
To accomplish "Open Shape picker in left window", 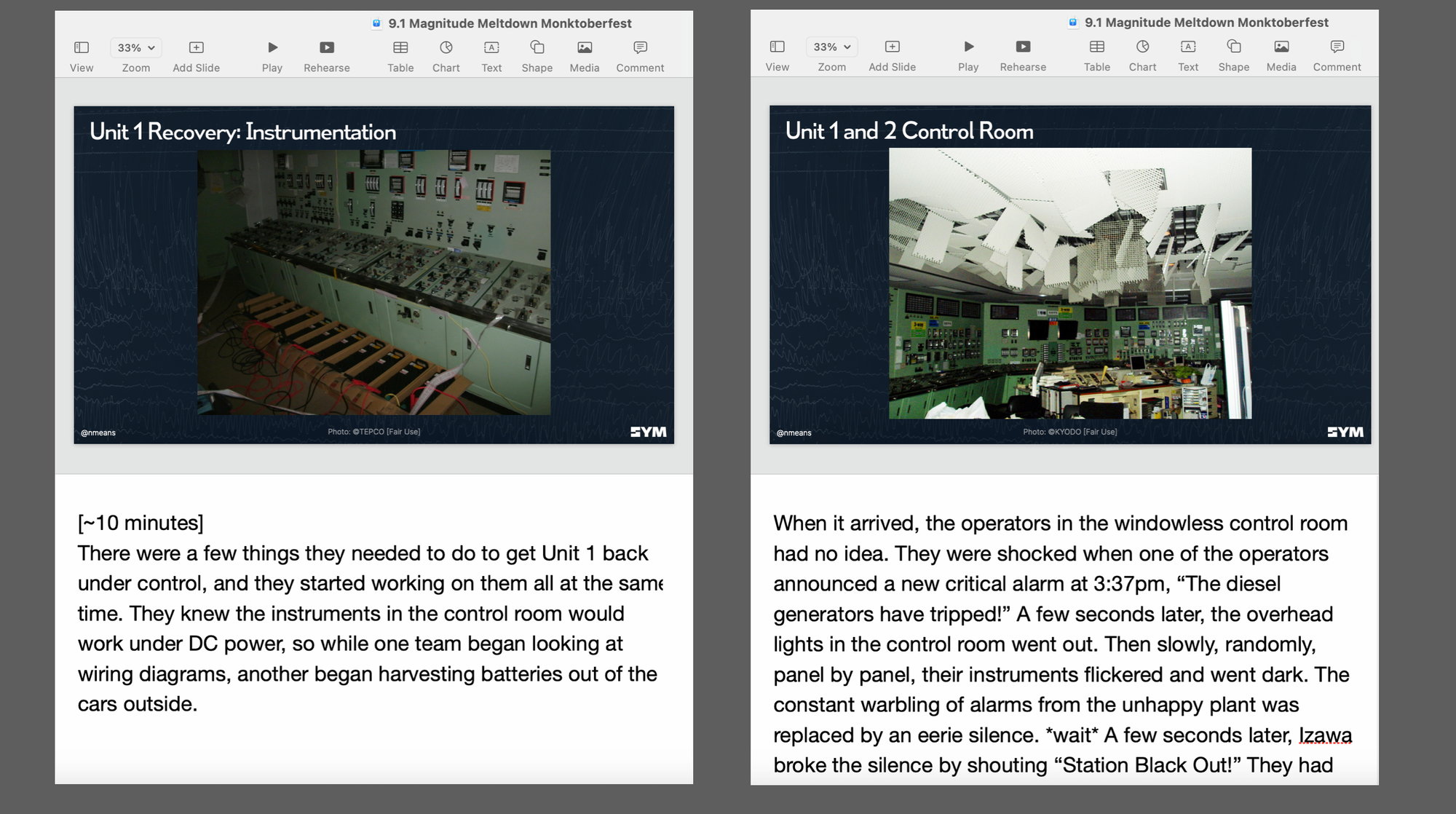I will click(x=537, y=56).
